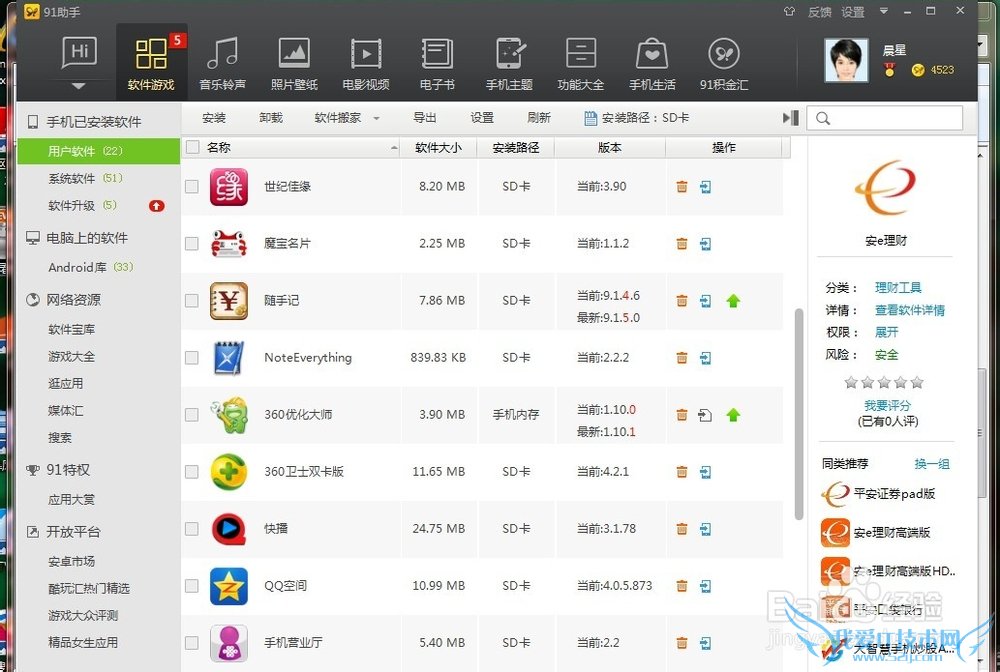This screenshot has width=1000, height=672.
Task: Delete 魔宝名片 with trash icon
Action: click(x=682, y=244)
